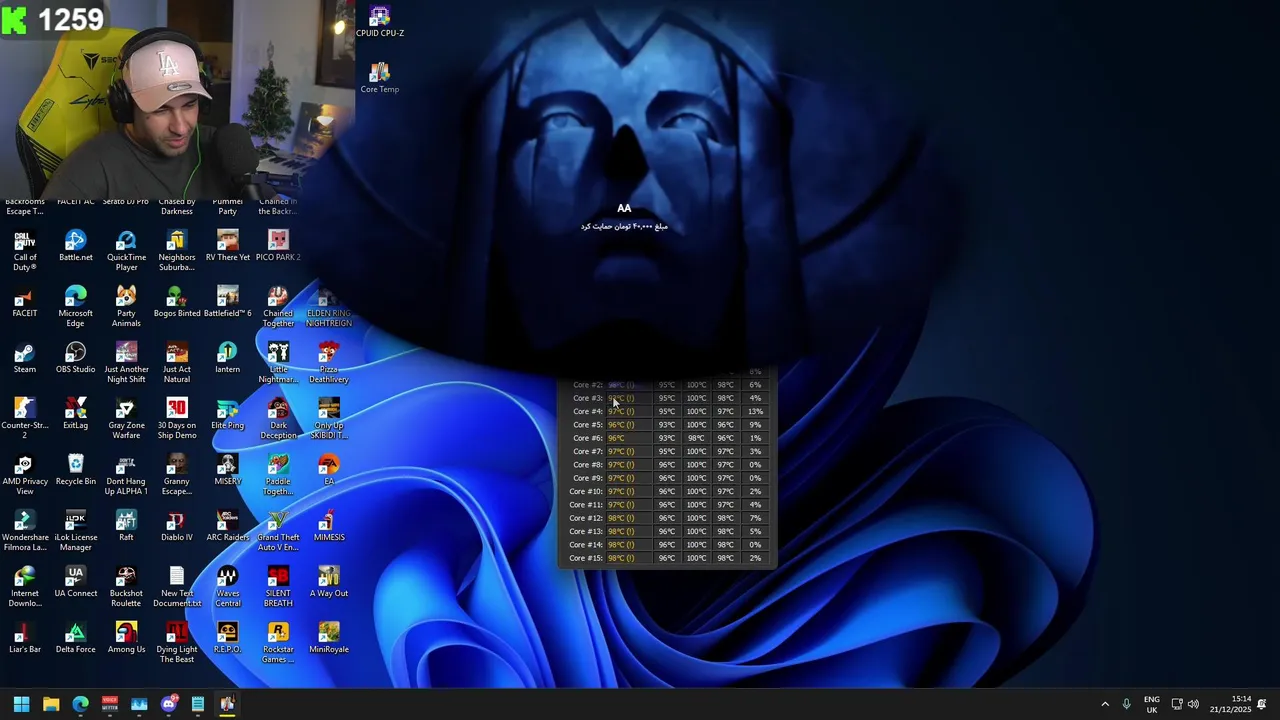This screenshot has width=1280, height=720.
Task: Open the EA app desktop icon
Action: (x=329, y=470)
